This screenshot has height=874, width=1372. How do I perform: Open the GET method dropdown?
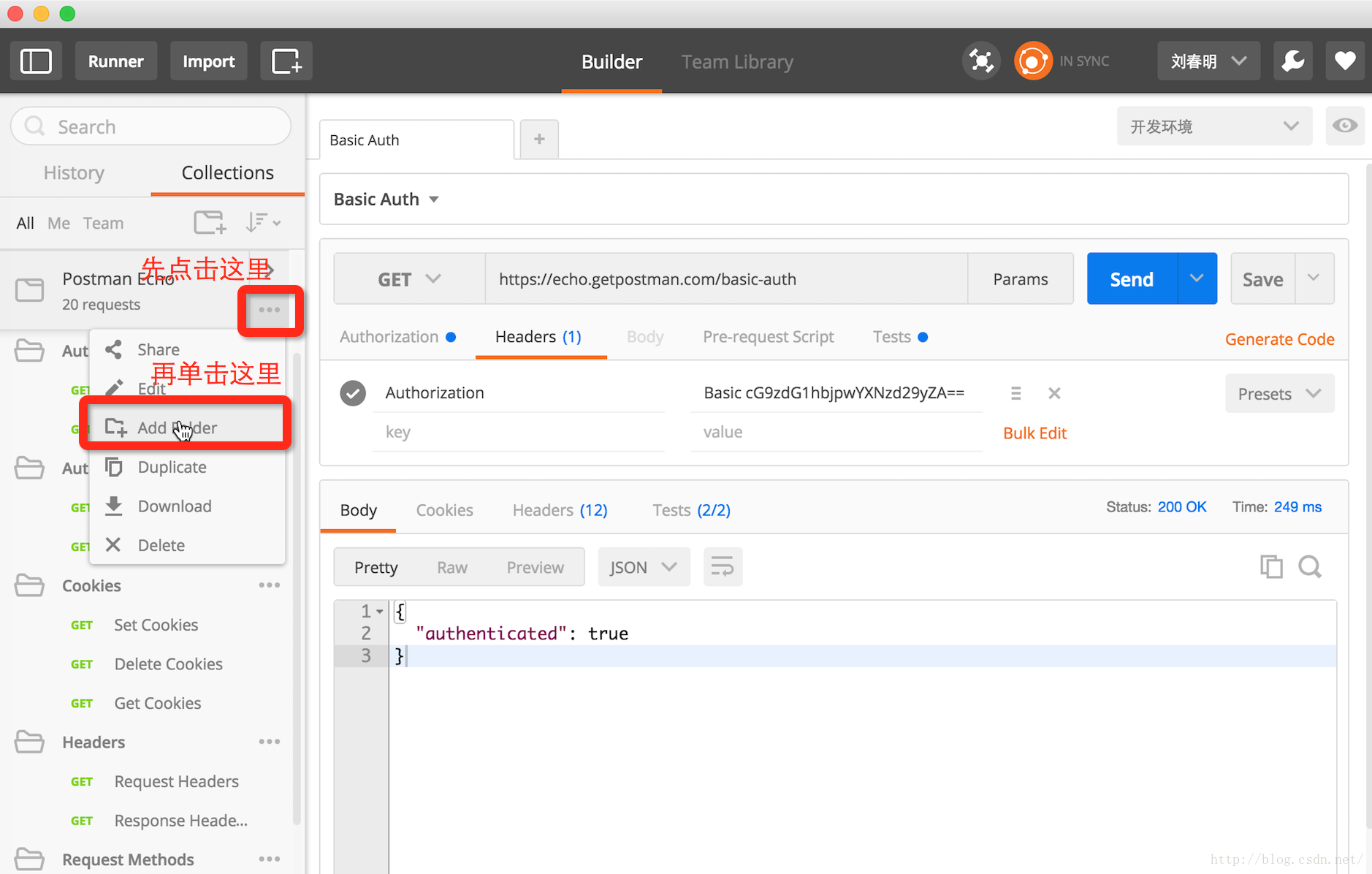pyautogui.click(x=410, y=278)
